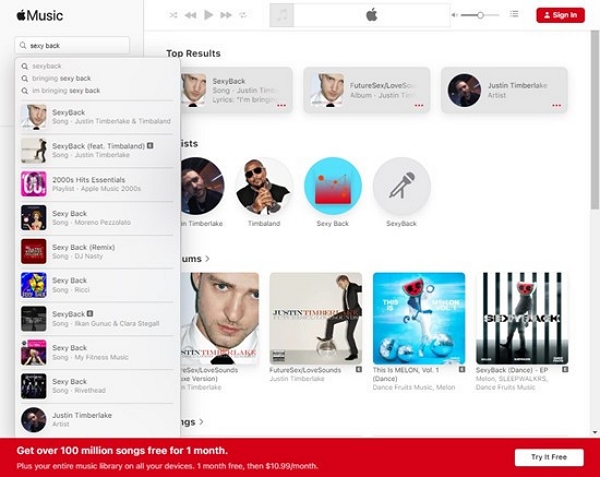Open Timbaland artist circle
600x477 pixels.
coord(264,186)
